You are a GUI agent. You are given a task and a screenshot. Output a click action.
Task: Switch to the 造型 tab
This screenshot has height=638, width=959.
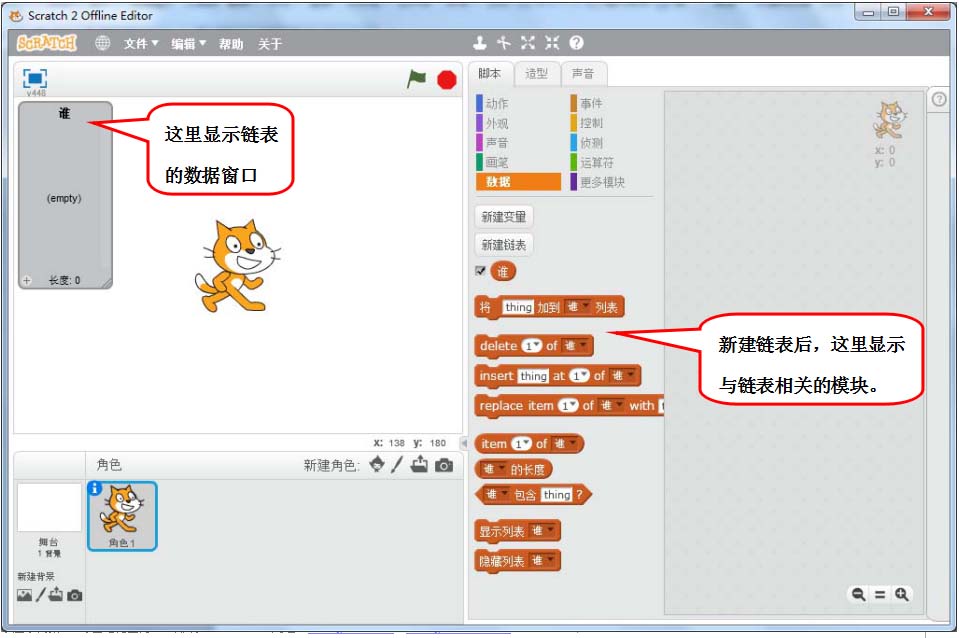pyautogui.click(x=536, y=73)
